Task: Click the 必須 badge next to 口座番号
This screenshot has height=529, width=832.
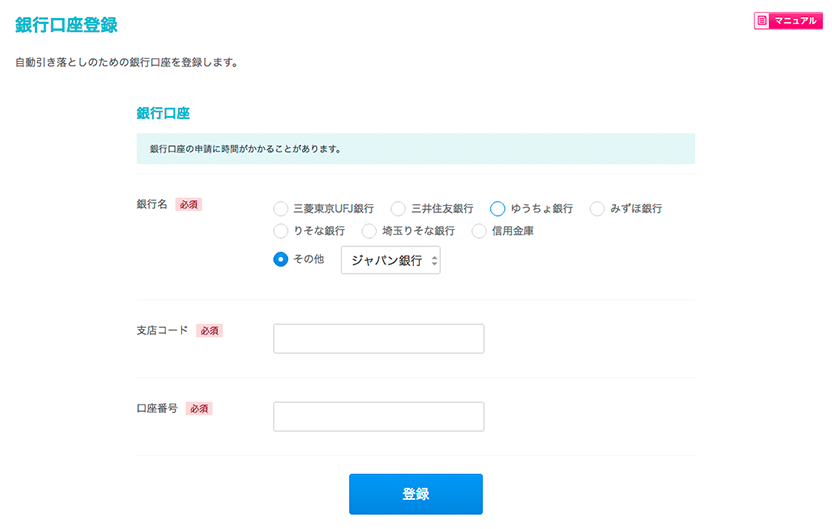Action: tap(199, 409)
